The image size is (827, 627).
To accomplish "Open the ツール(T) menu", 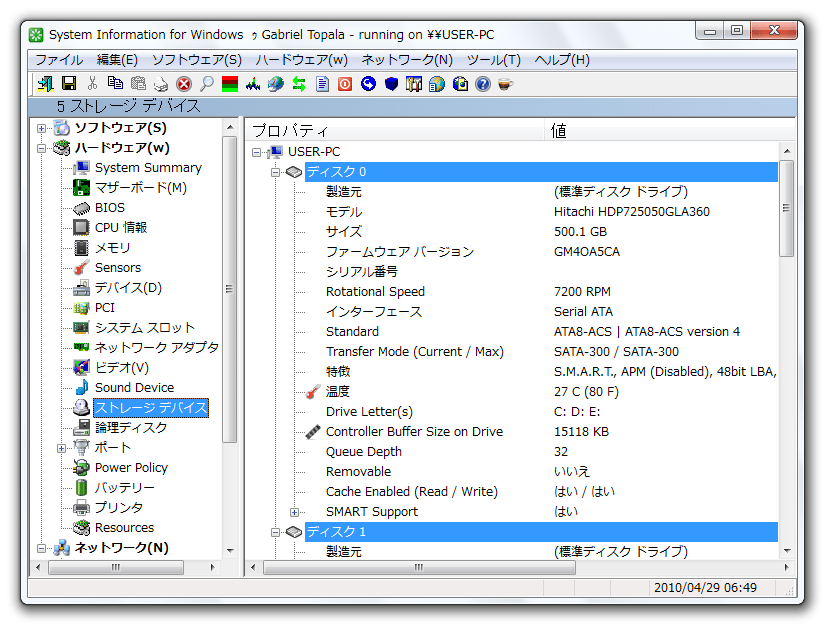I will [494, 60].
